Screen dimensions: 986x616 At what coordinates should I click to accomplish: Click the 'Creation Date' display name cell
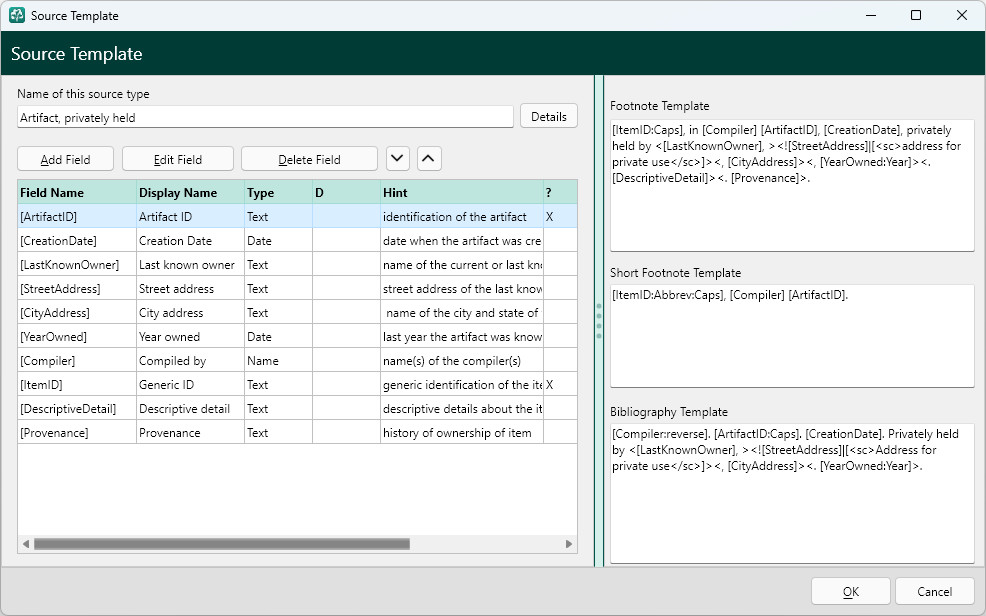coord(191,240)
